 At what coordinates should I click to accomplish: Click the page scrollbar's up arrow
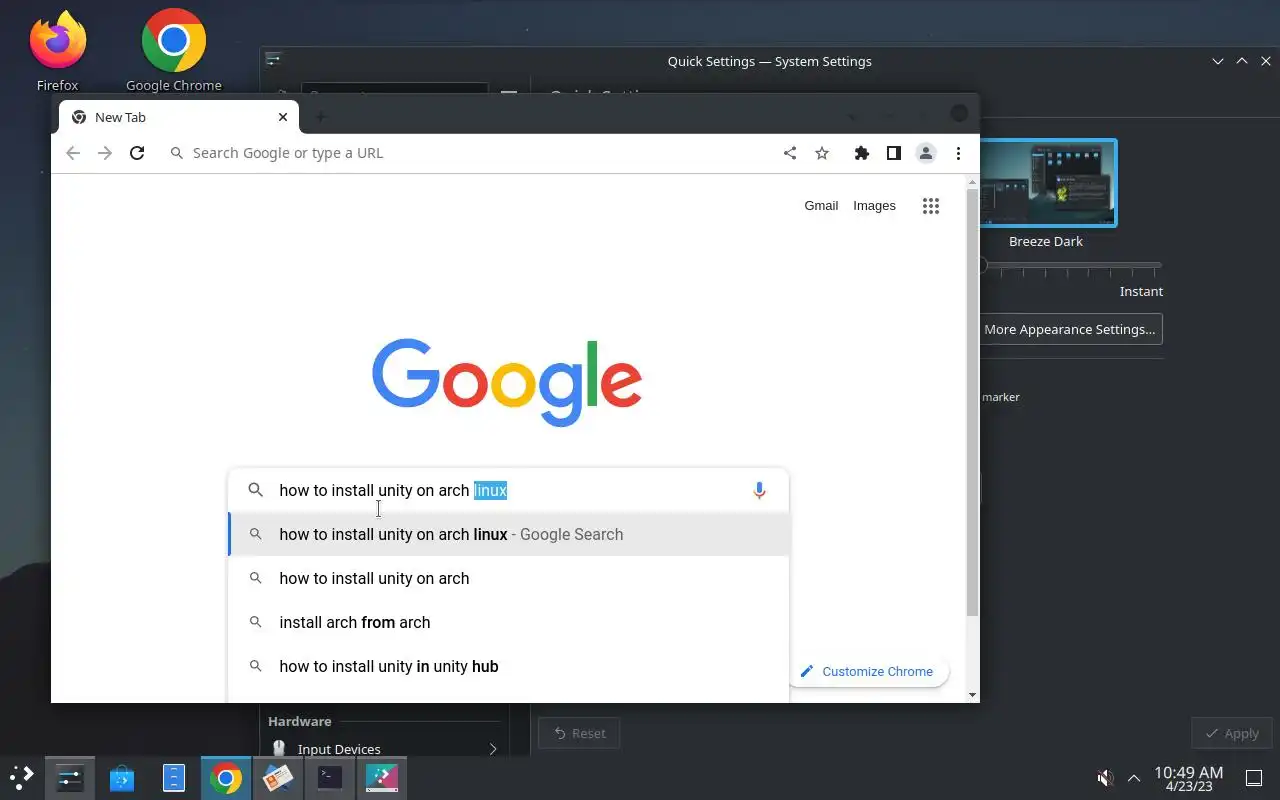[x=973, y=182]
